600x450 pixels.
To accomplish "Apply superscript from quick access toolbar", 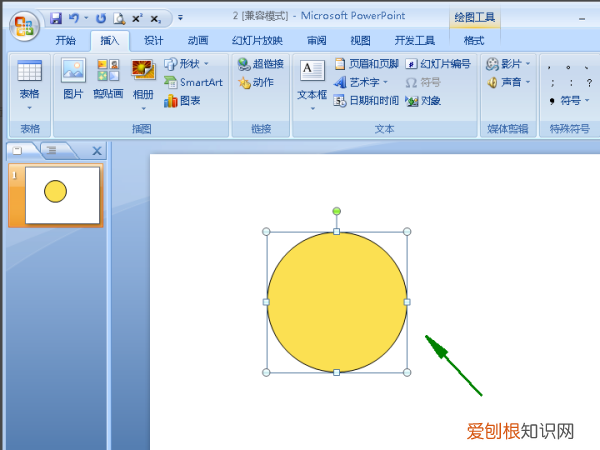I will pos(137,18).
